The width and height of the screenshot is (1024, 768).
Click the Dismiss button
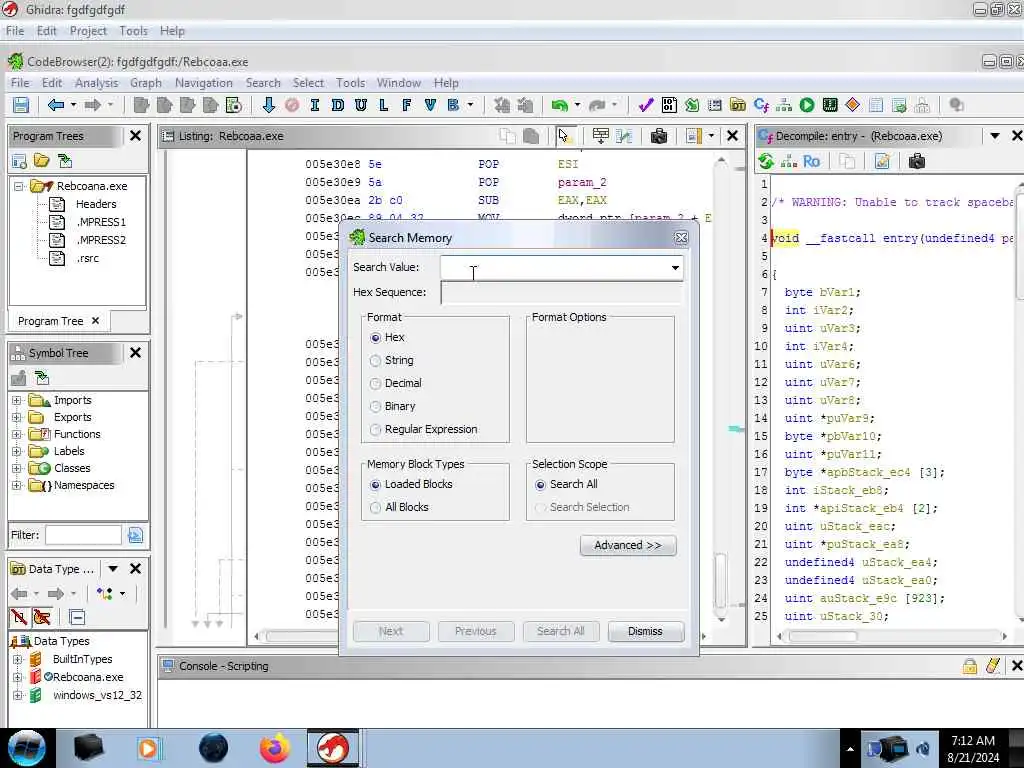click(645, 632)
